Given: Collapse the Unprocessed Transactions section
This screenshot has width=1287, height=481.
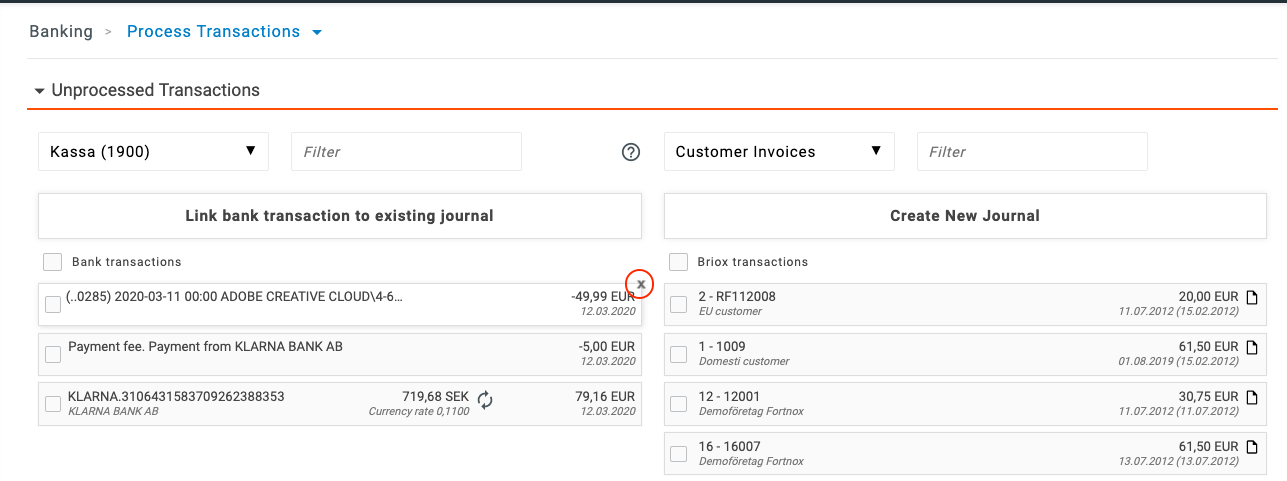Looking at the screenshot, I should pos(40,91).
